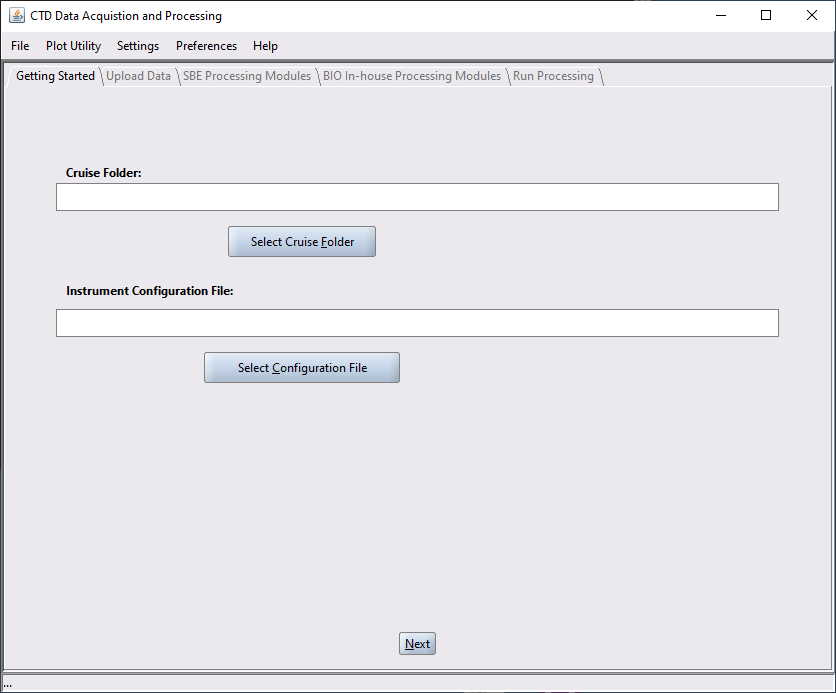Focus the Instrument Configuration File field
Screen dimensions: 836x693
click(x=417, y=323)
